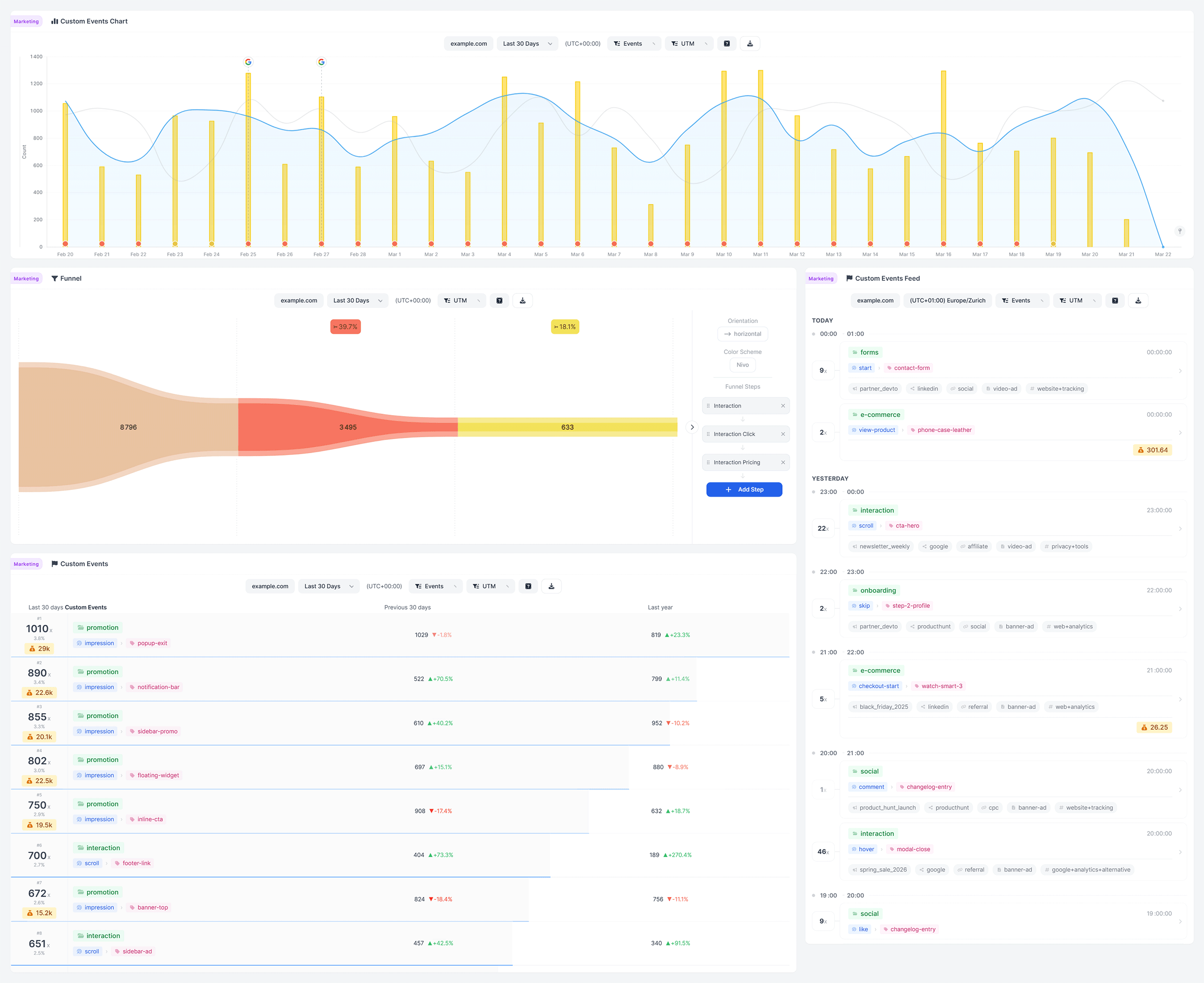Click the Google annotation marker above Feb 25

[x=248, y=62]
